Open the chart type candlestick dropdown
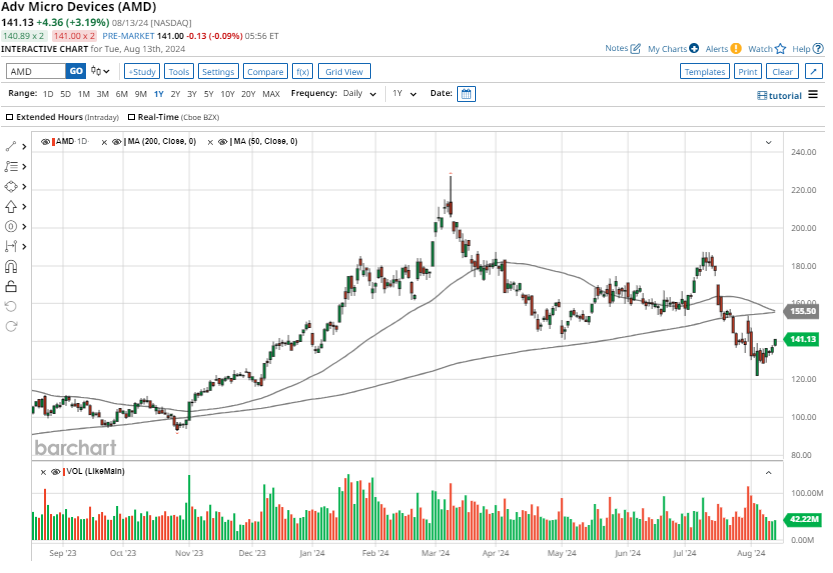 pos(100,72)
